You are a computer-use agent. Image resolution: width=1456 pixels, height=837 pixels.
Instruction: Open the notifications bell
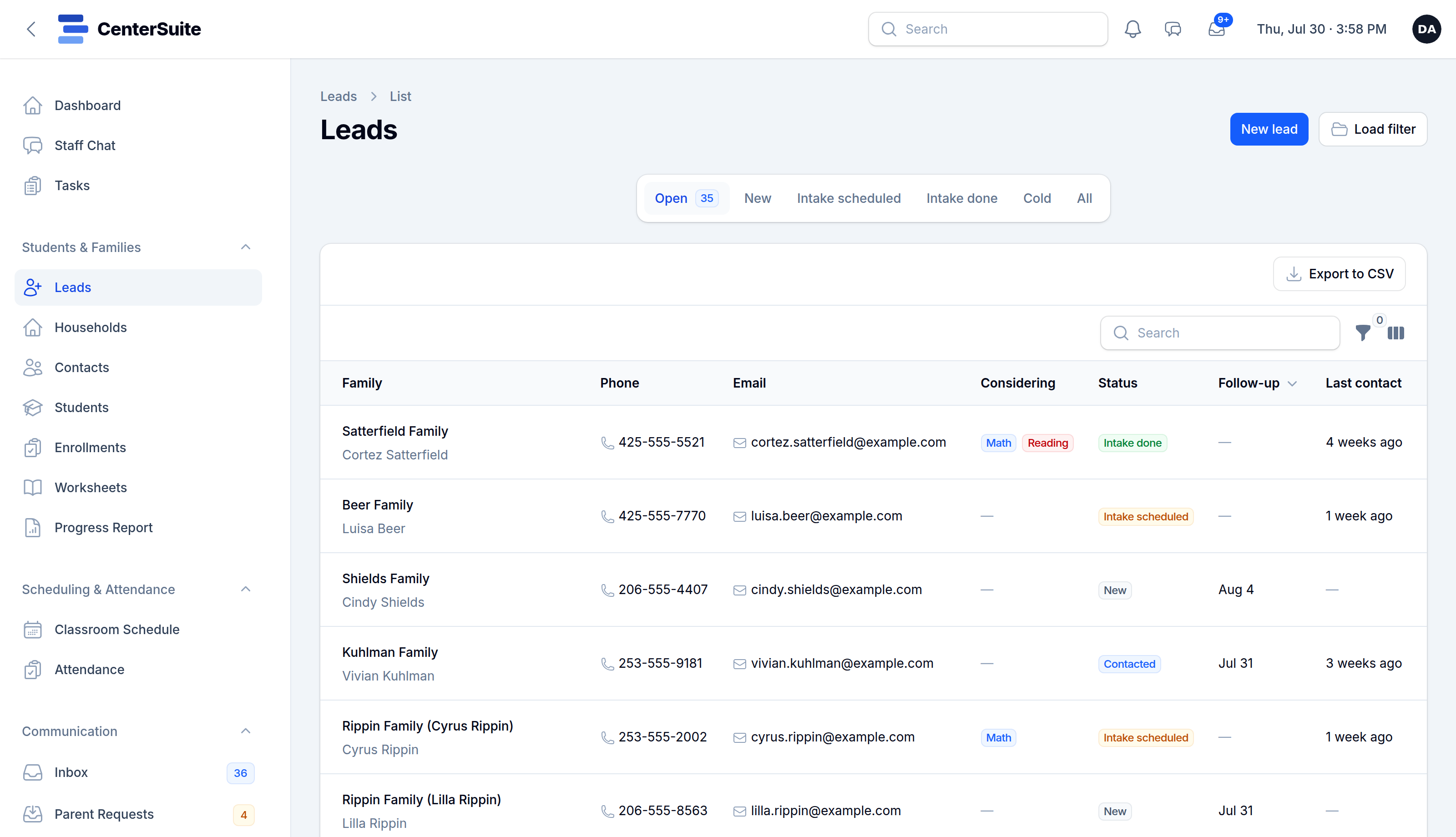(x=1132, y=29)
